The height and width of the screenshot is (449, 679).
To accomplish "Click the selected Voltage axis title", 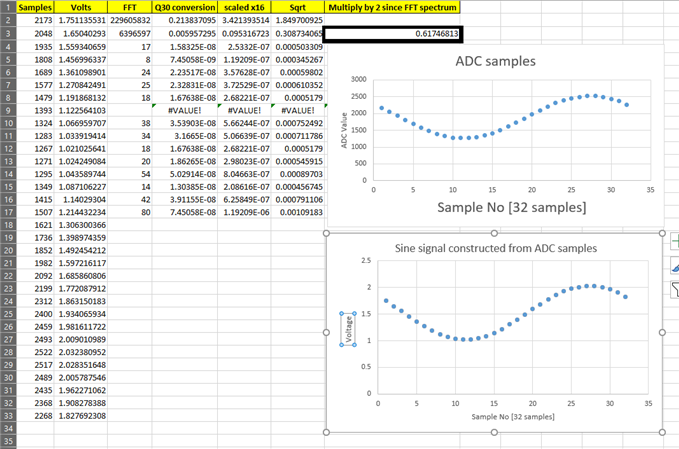I will (x=349, y=329).
